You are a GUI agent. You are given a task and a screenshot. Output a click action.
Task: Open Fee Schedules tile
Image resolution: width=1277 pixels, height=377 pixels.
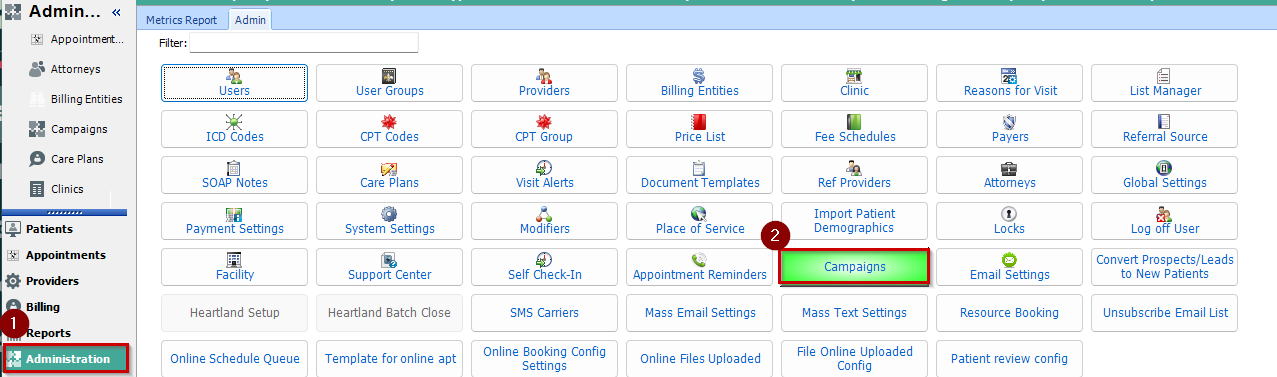click(x=855, y=129)
